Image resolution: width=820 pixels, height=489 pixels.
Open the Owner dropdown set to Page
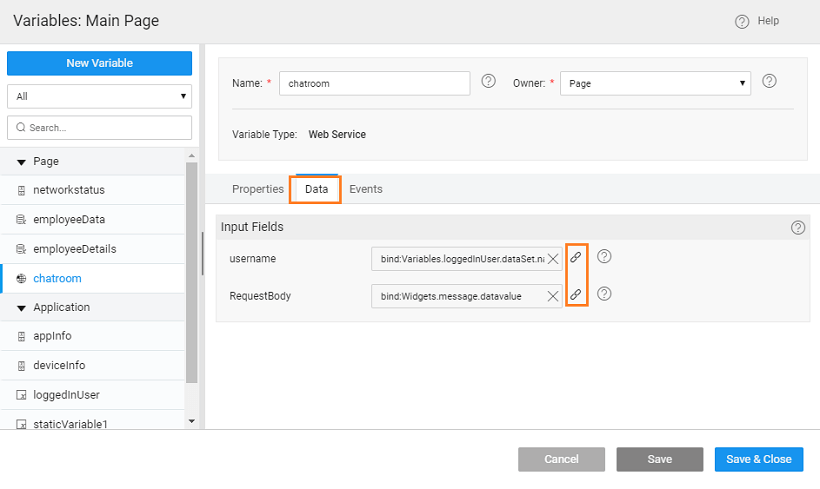point(655,84)
